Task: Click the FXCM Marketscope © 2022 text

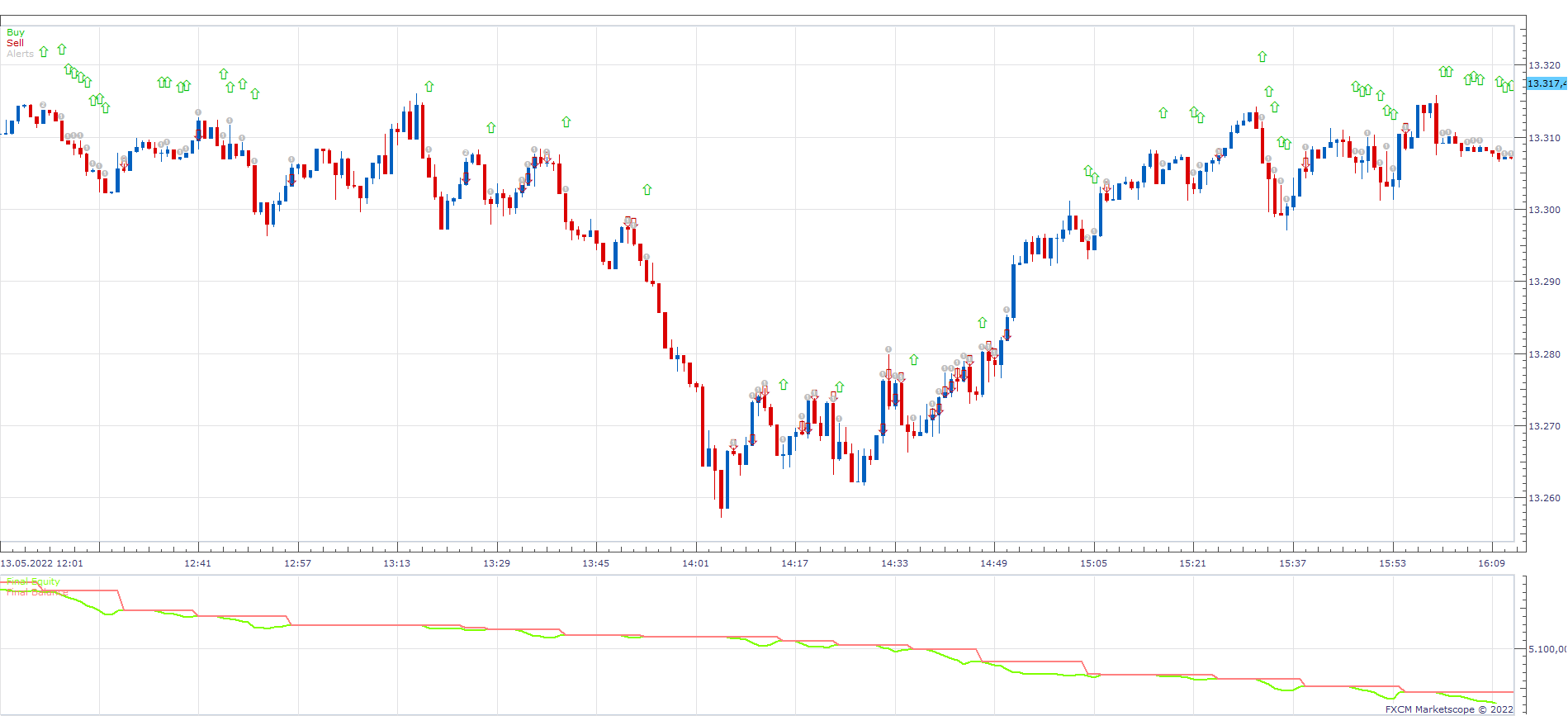Action: (x=1449, y=709)
